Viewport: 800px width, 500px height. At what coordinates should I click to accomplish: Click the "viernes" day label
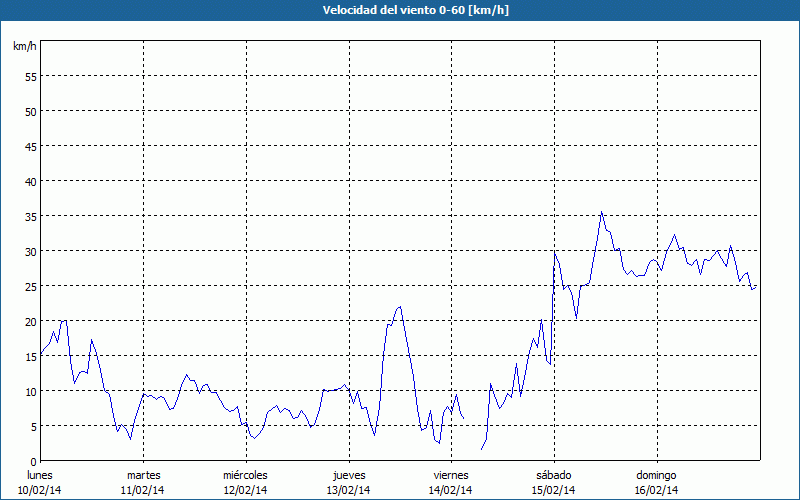tap(450, 475)
